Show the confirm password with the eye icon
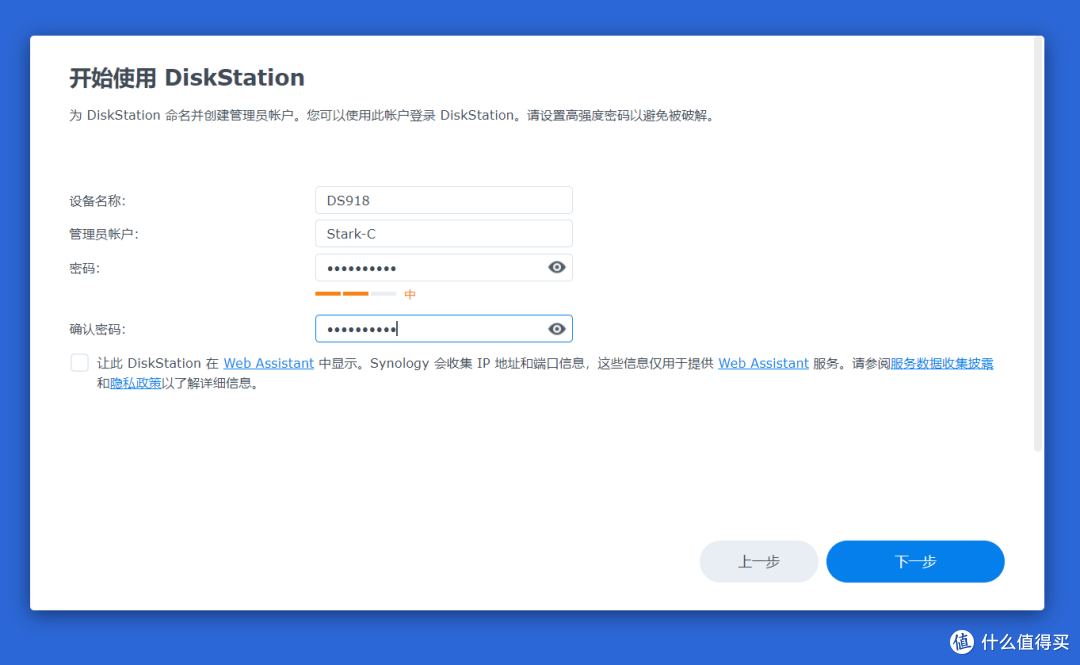Image resolution: width=1080 pixels, height=665 pixels. pos(557,328)
